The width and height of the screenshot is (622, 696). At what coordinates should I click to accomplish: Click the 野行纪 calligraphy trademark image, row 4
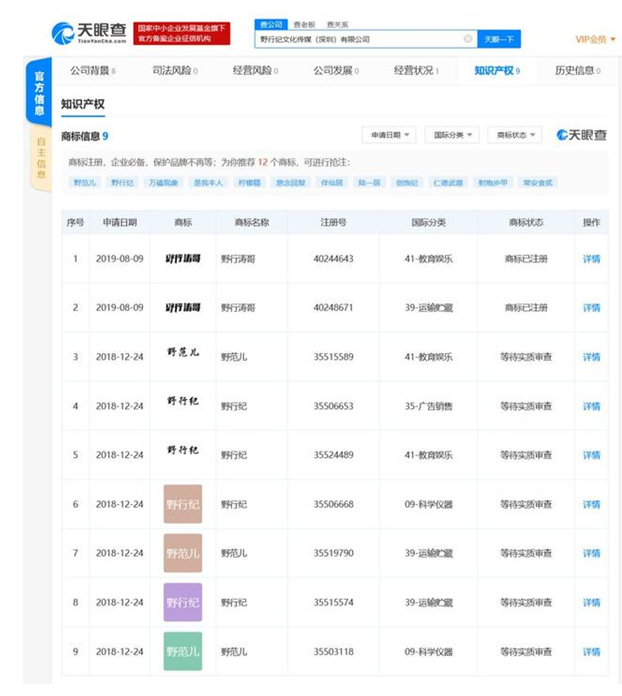pos(183,401)
